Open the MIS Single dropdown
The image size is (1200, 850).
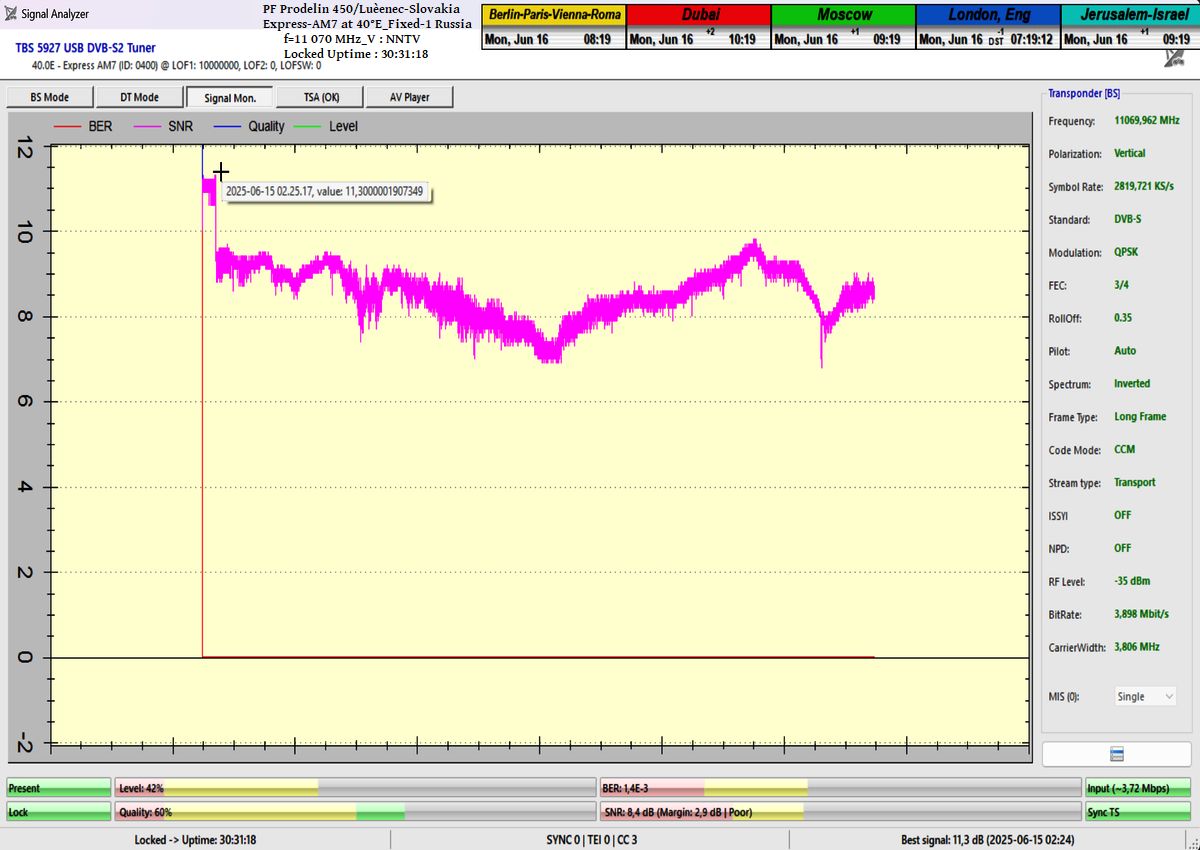click(x=1145, y=696)
